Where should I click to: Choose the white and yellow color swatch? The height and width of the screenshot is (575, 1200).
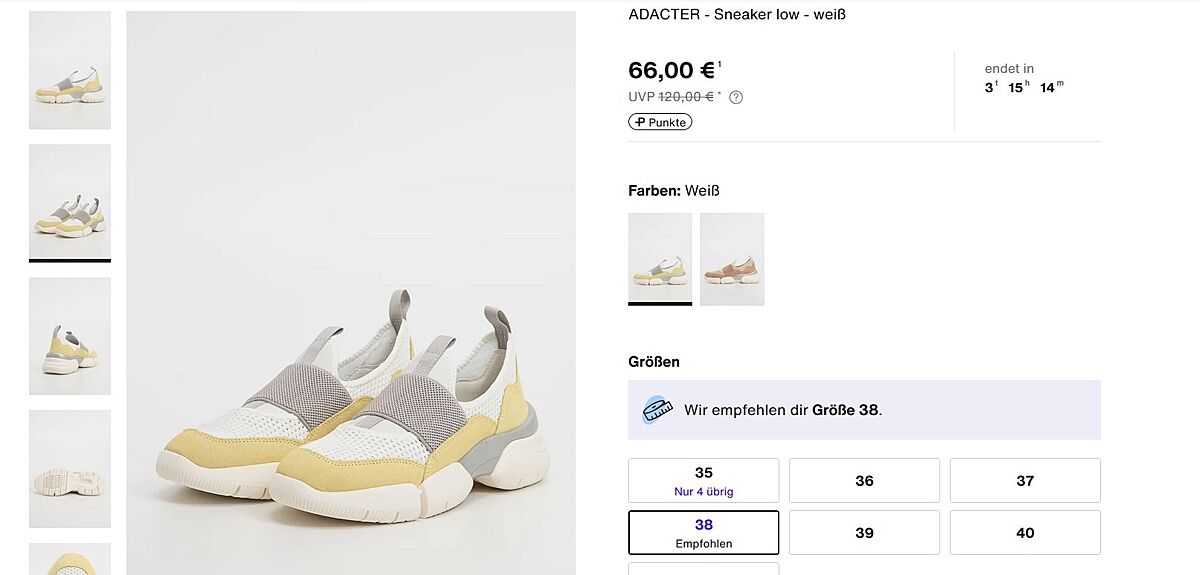click(660, 258)
